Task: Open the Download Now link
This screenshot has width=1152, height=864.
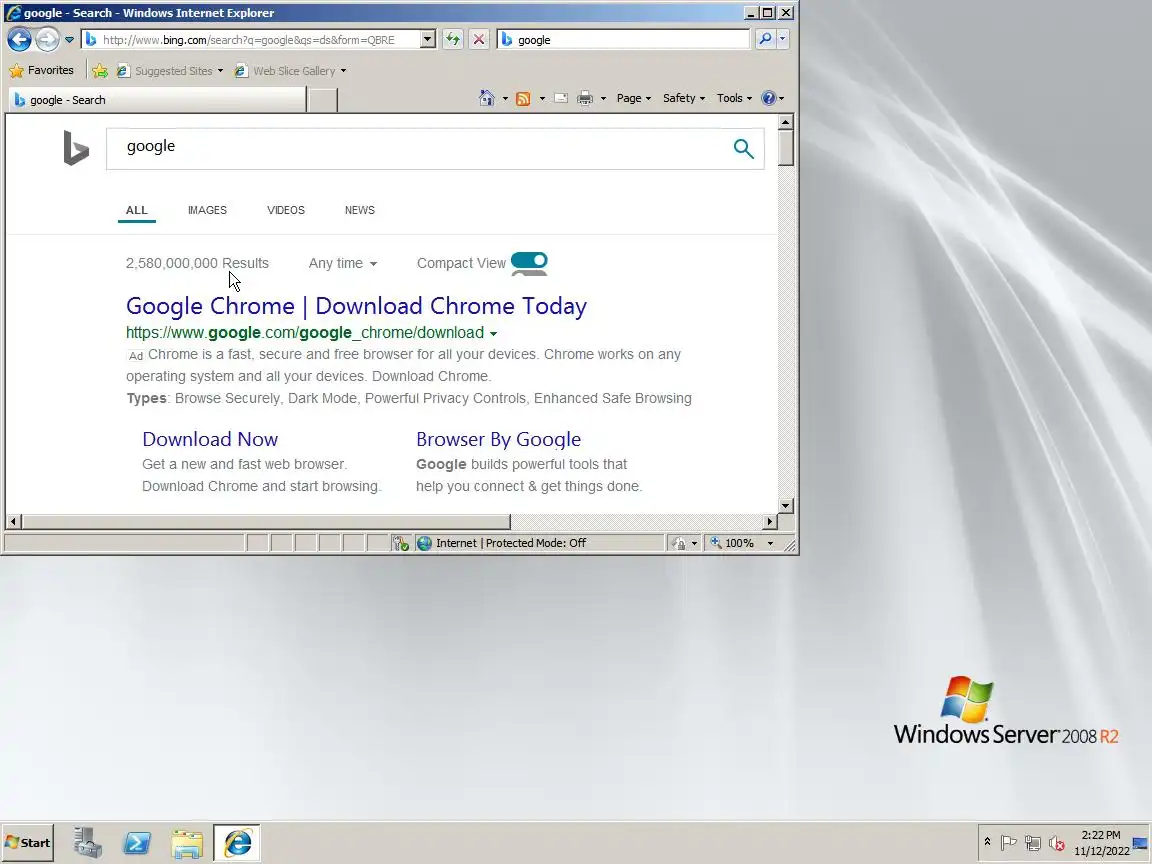Action: 210,439
